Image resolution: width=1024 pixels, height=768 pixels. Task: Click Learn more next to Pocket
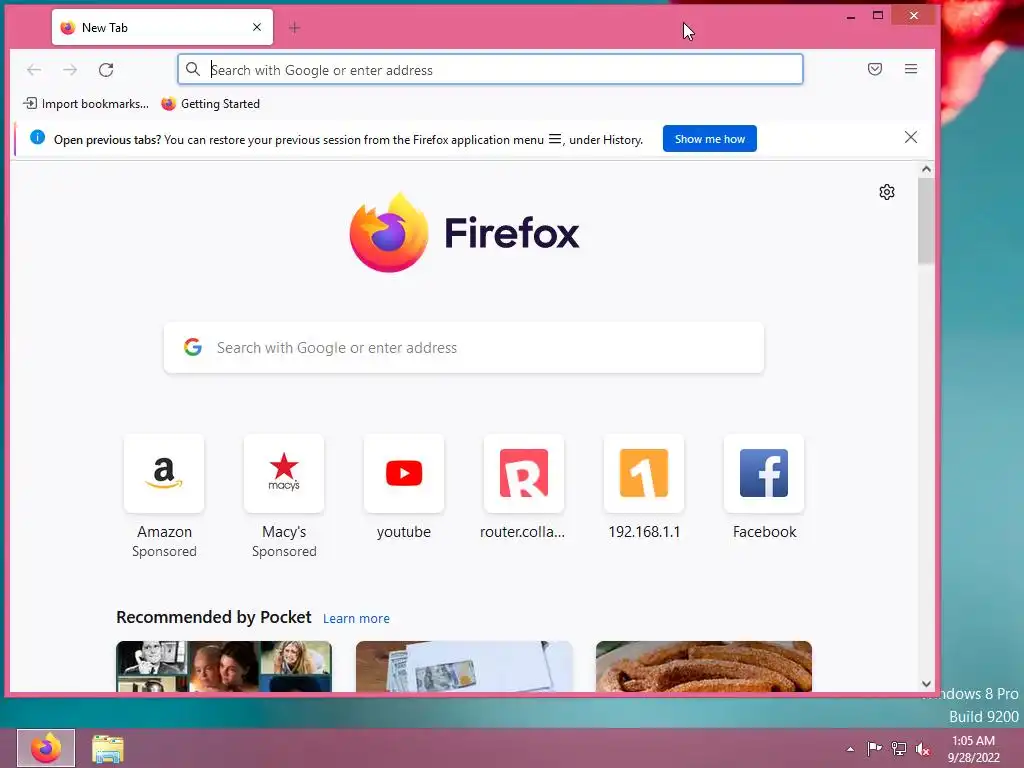pyautogui.click(x=357, y=618)
